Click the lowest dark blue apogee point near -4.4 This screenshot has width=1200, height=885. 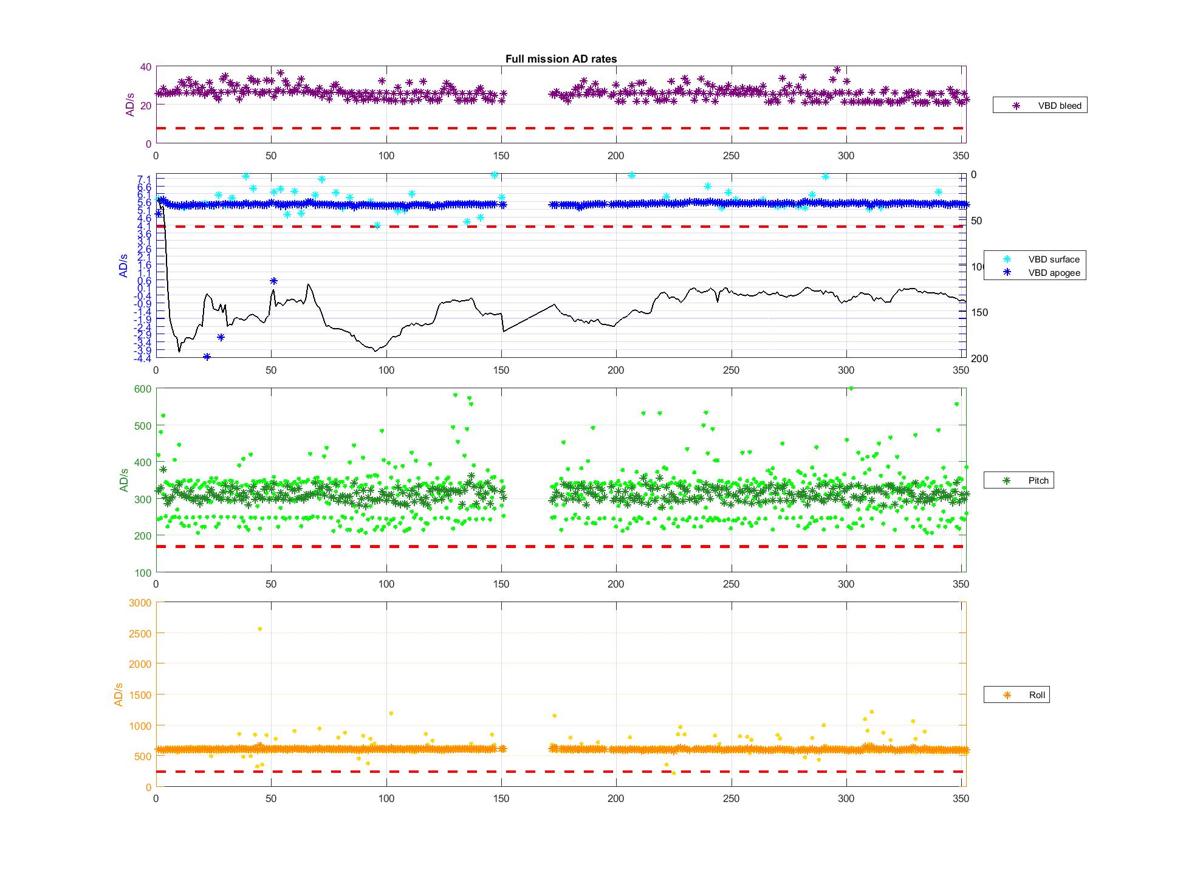click(207, 357)
